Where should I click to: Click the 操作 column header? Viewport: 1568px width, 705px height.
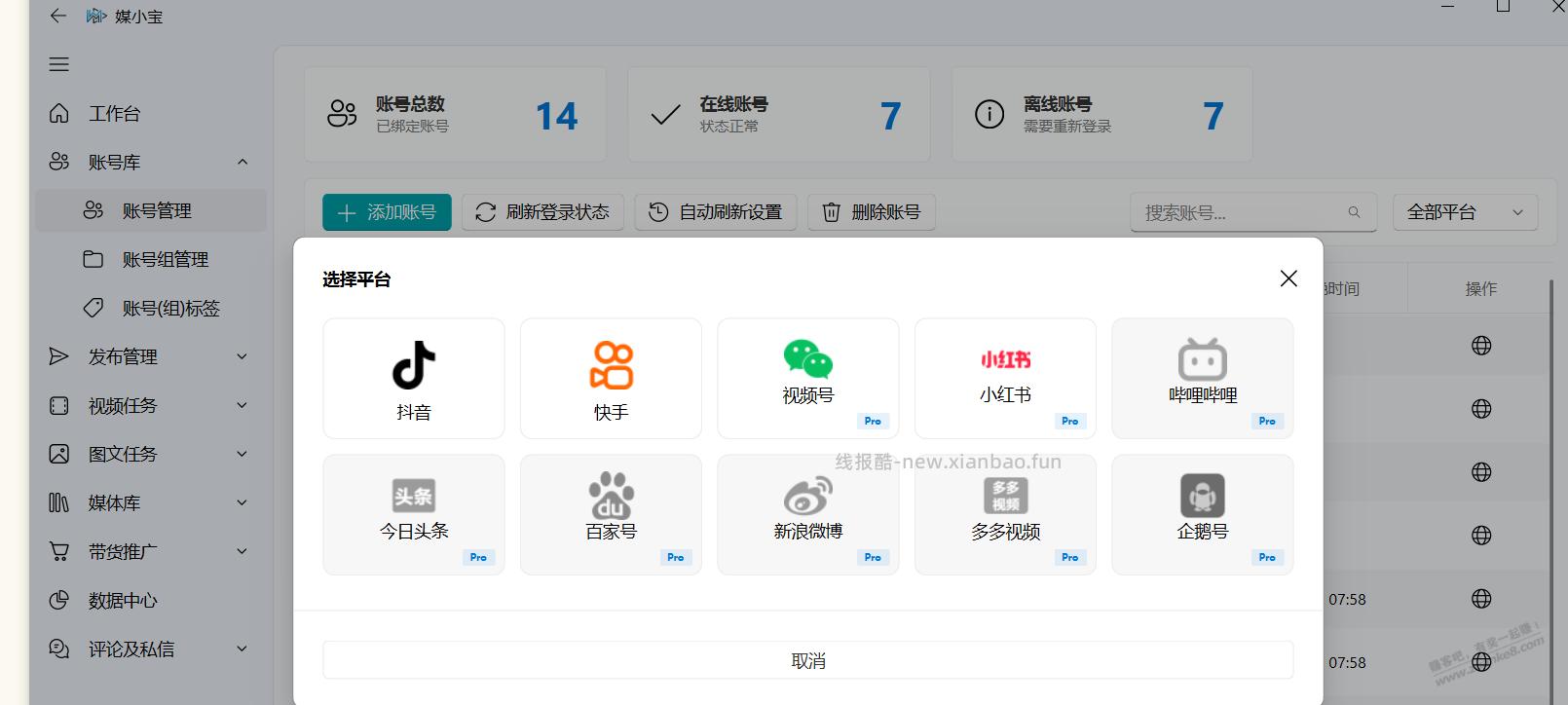click(1481, 288)
